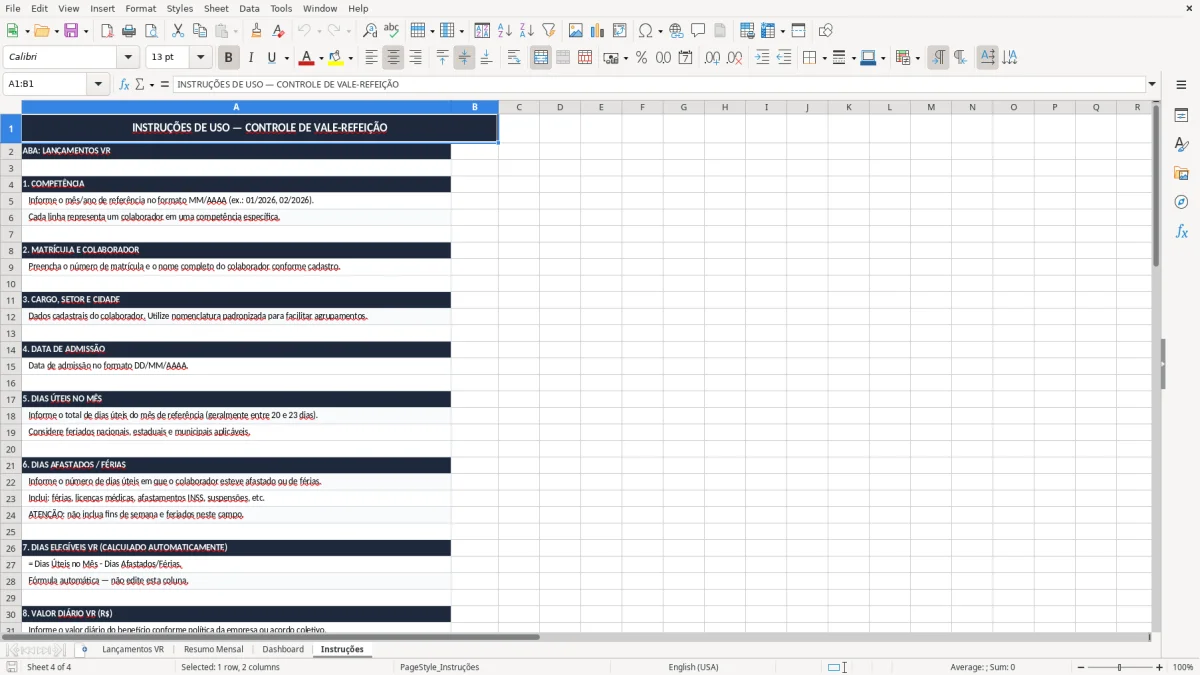The height and width of the screenshot is (675, 1200).
Task: Copy the selection to clipboard
Action: [200, 31]
